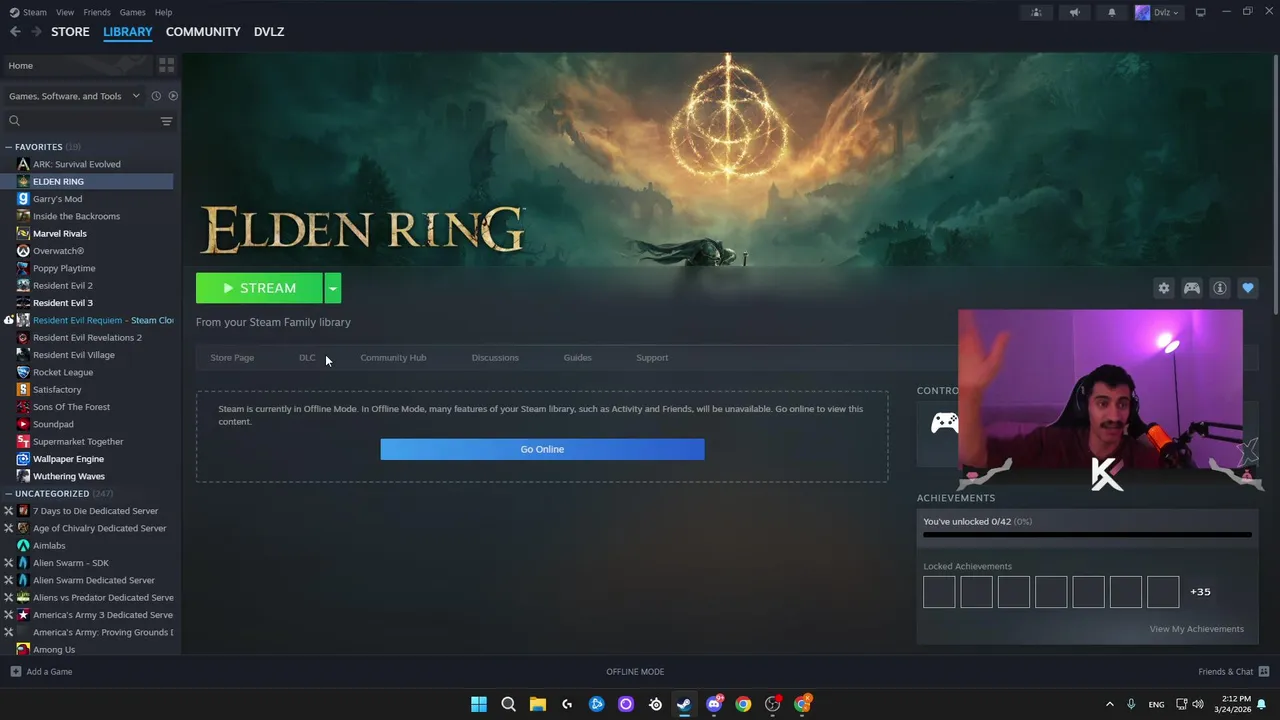Open the Games menu
Viewport: 1280px width, 720px height.
tap(132, 12)
